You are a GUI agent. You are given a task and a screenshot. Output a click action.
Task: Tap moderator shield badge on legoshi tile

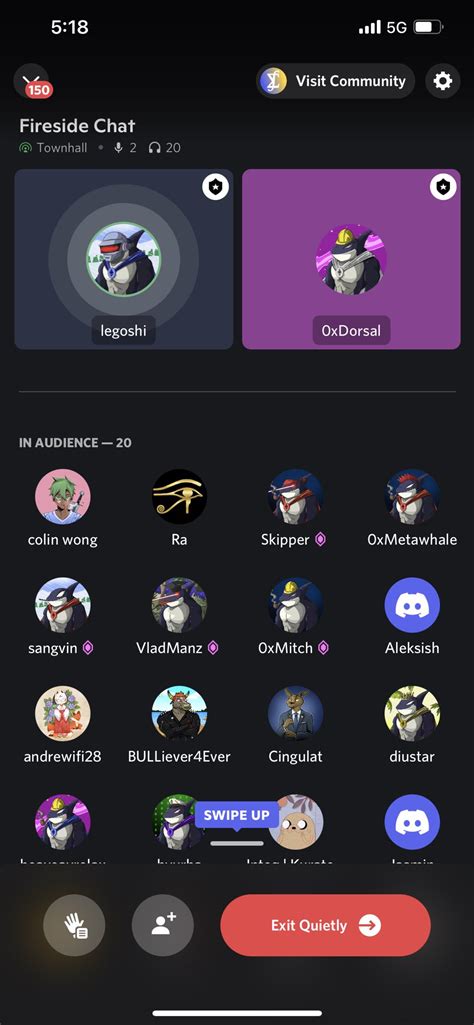[215, 188]
